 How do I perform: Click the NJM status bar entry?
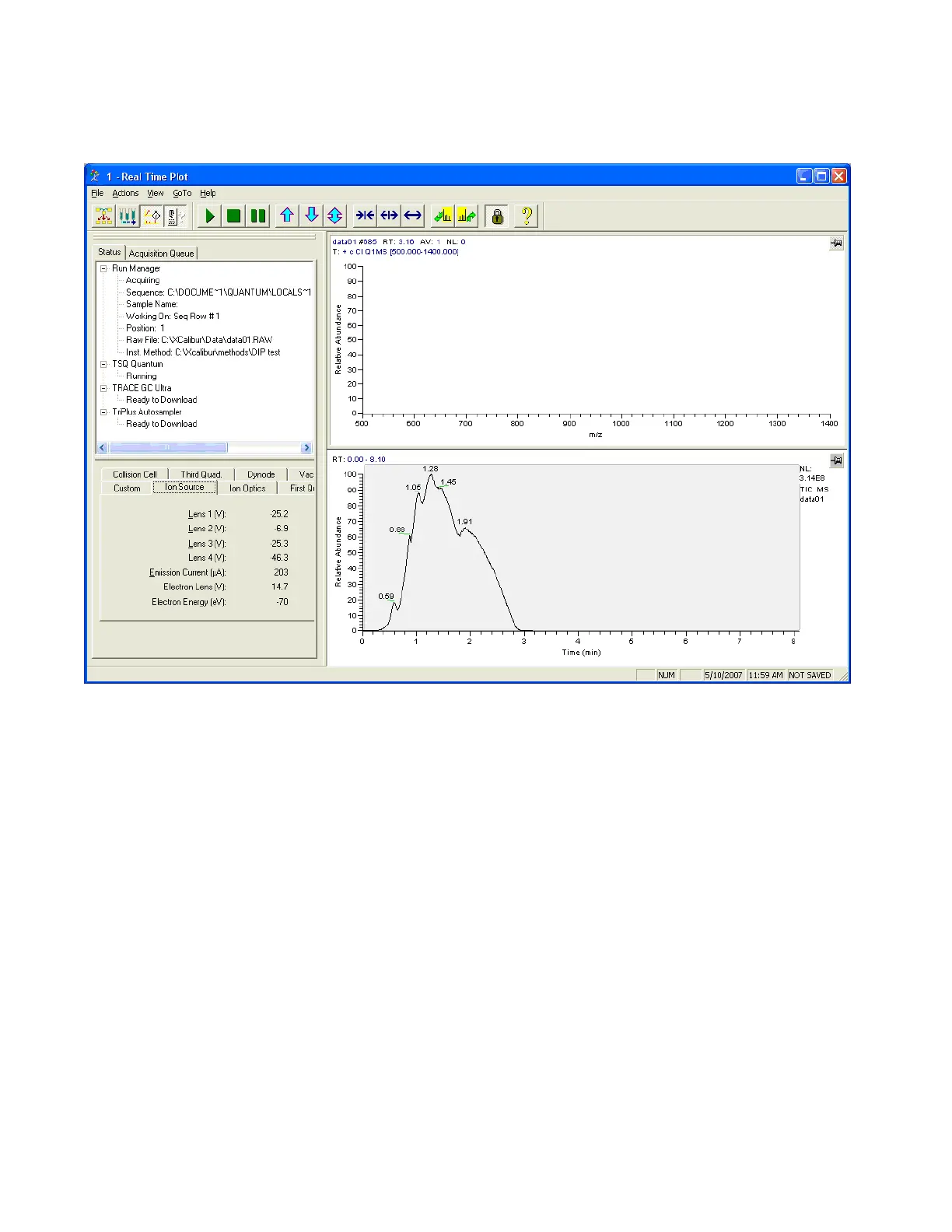pyautogui.click(x=666, y=675)
